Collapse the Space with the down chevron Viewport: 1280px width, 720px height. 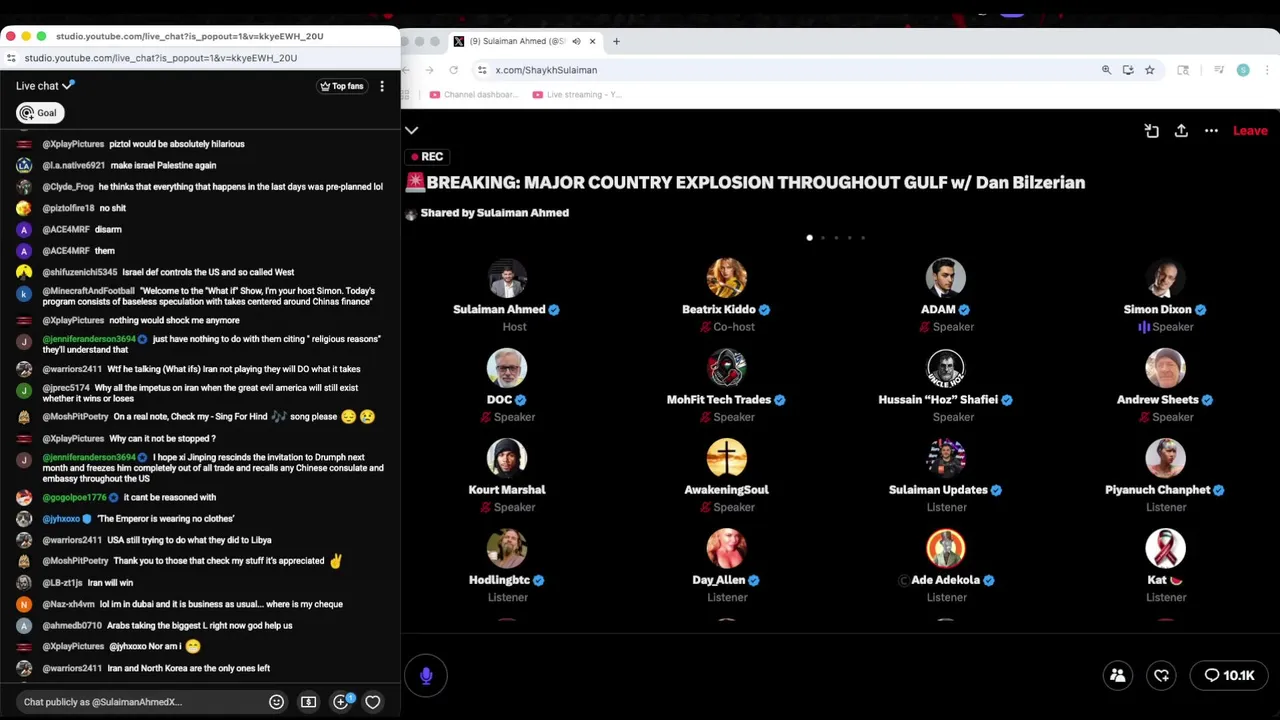pos(411,131)
